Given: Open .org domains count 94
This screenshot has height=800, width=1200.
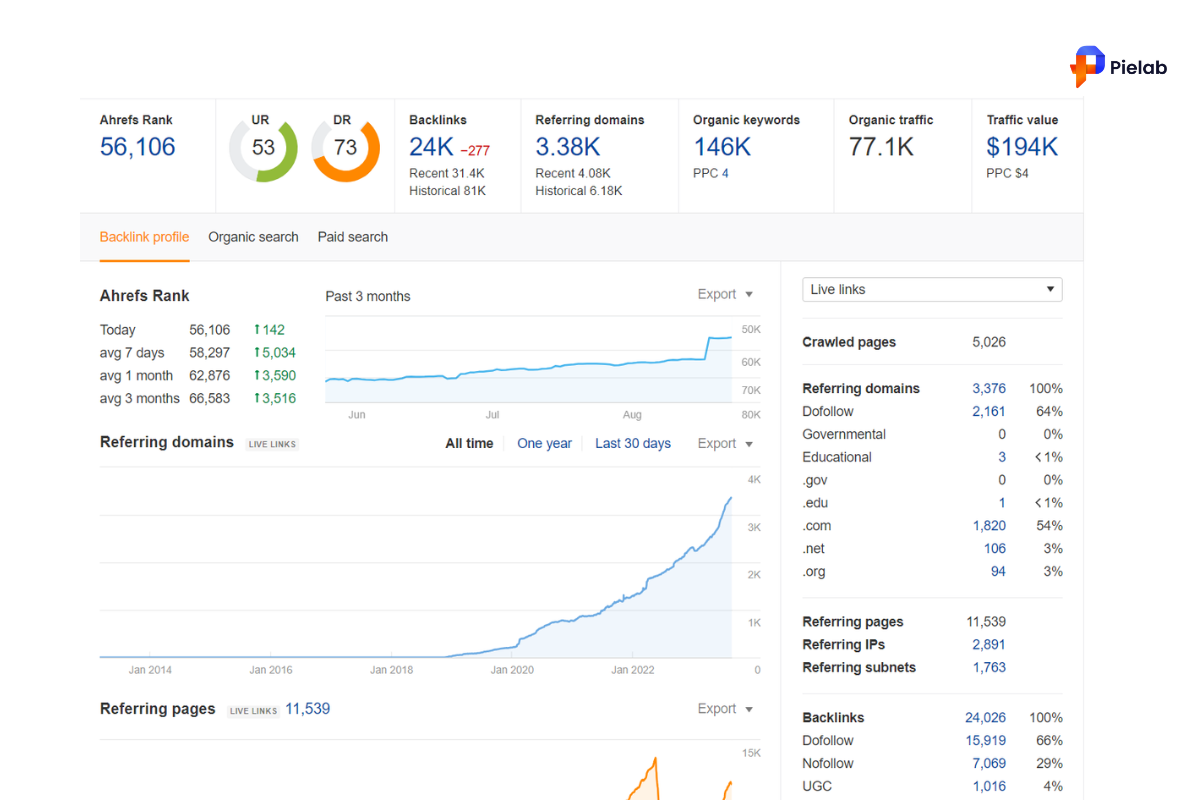Looking at the screenshot, I should click(998, 572).
